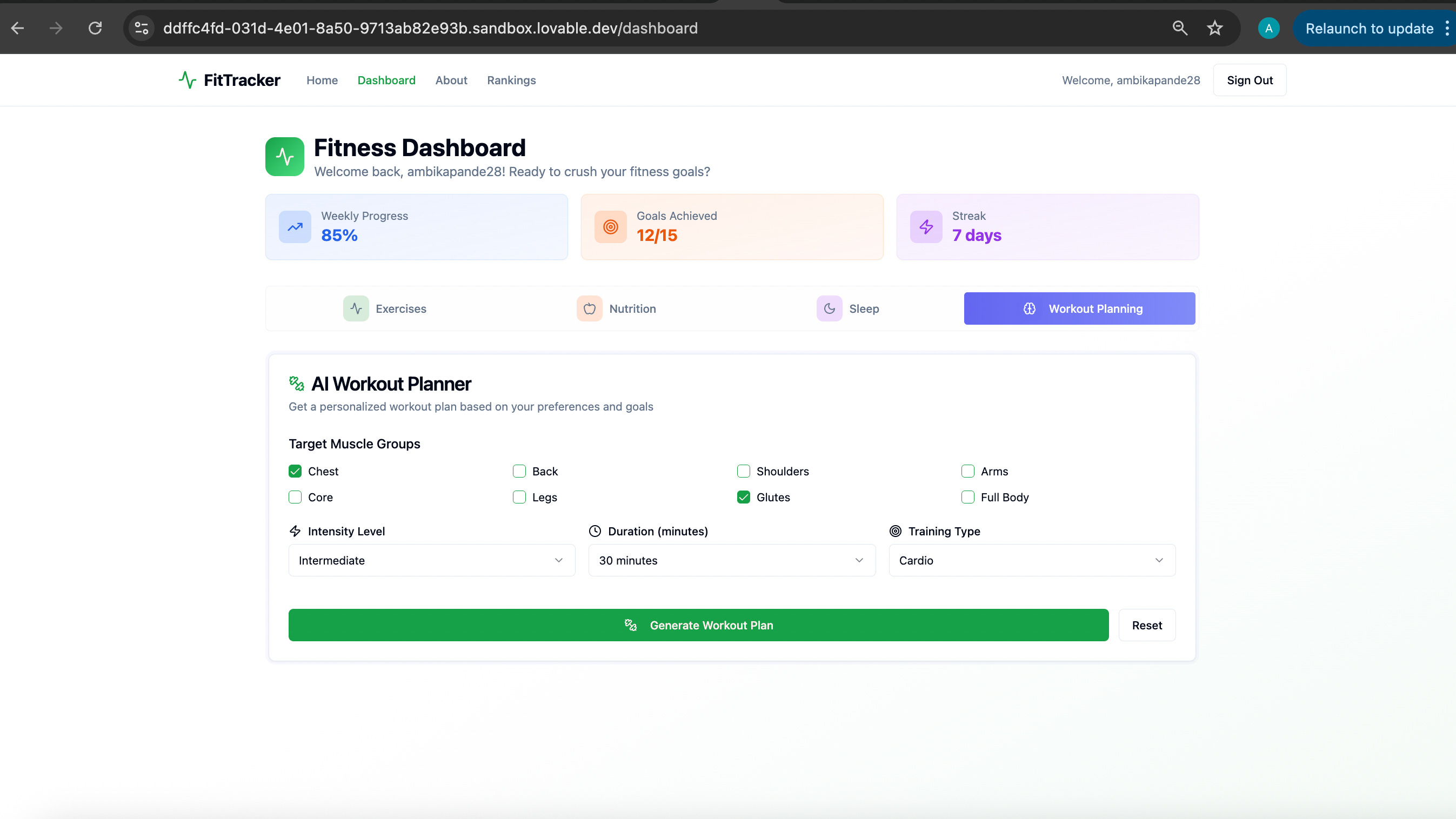The height and width of the screenshot is (819, 1456).
Task: Uncheck the Chest muscle group
Action: 295,471
